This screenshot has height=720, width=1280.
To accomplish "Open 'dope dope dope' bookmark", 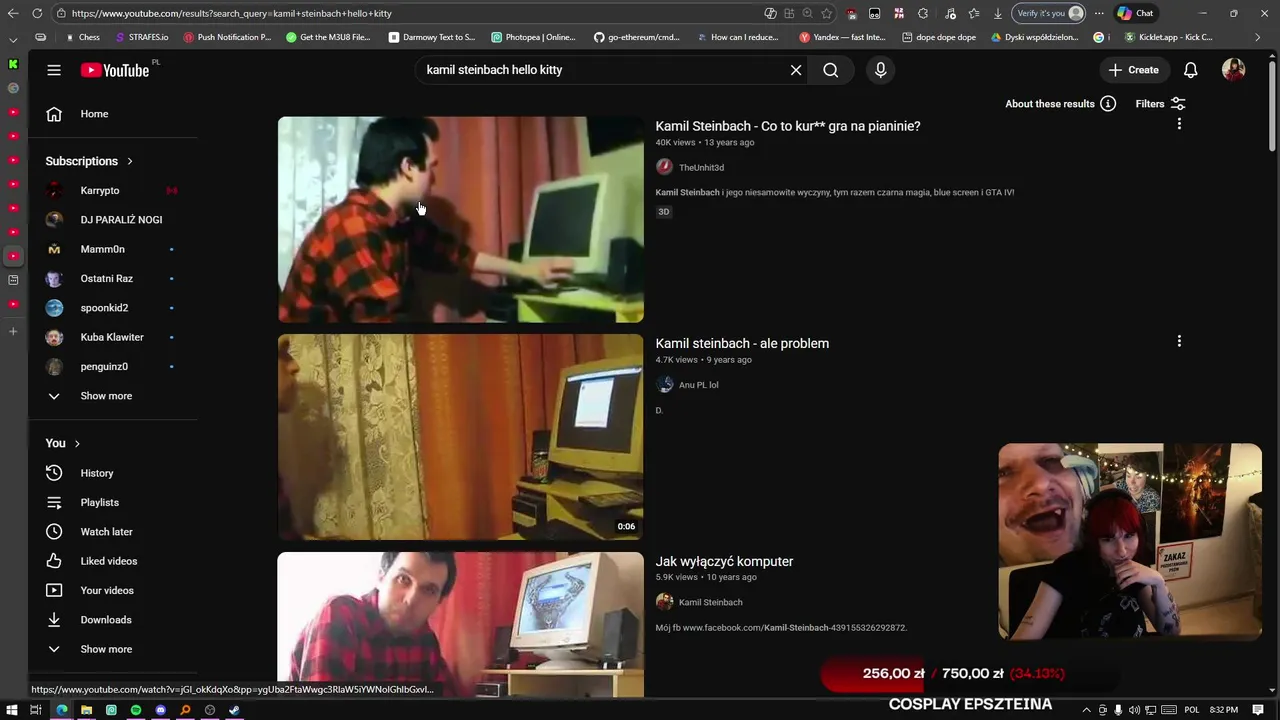I will pos(939,37).
